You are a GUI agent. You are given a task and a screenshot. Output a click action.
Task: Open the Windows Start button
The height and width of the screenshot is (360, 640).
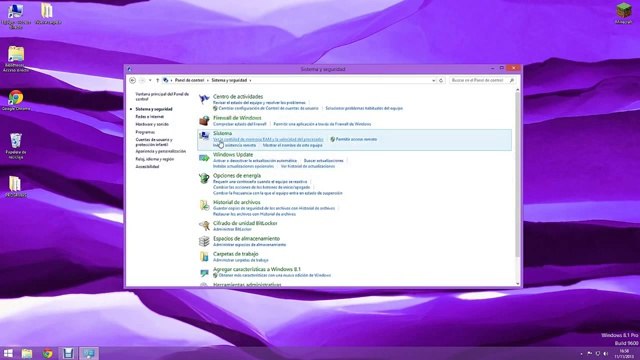tap(8, 353)
